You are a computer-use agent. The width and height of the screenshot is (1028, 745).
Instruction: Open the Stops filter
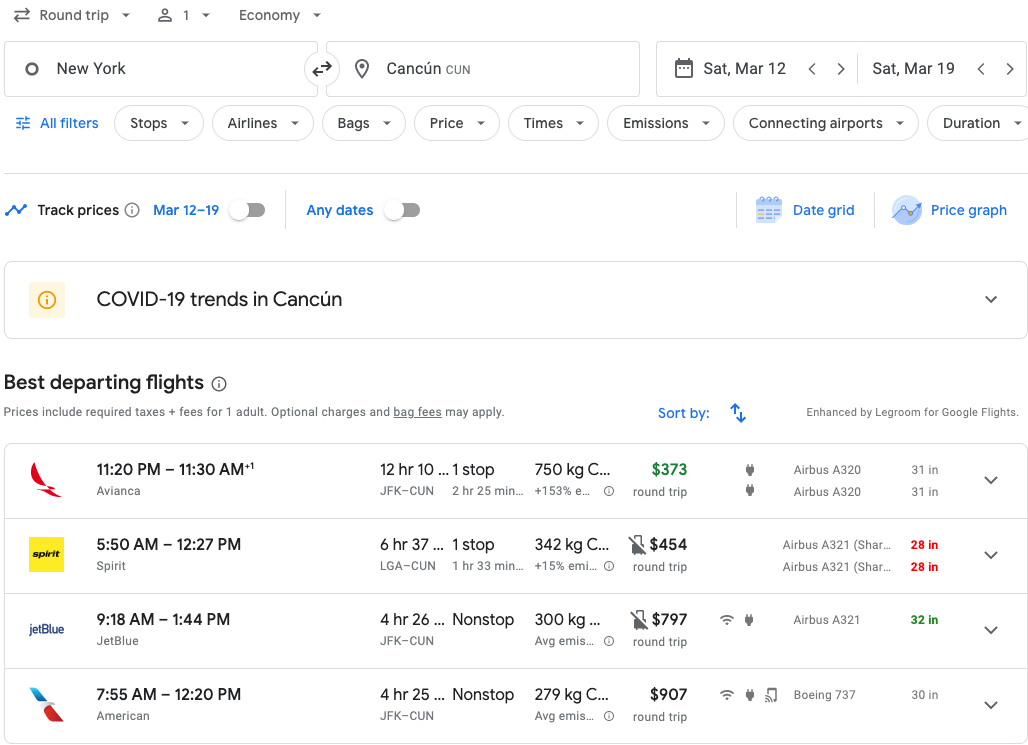pos(159,123)
